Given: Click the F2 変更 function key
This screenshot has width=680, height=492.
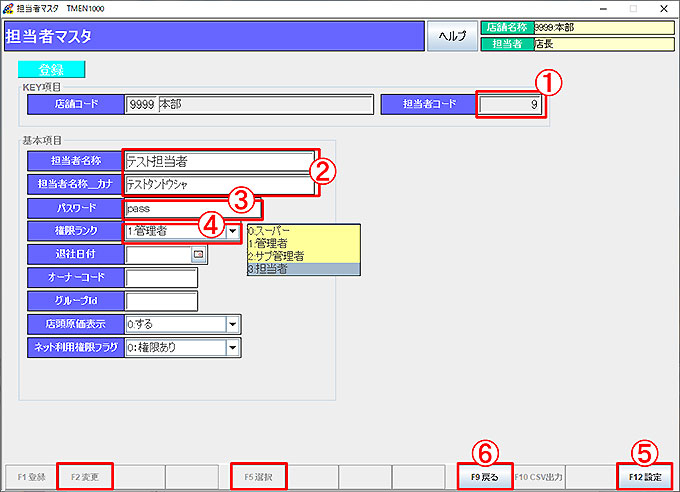Looking at the screenshot, I should coord(84,478).
